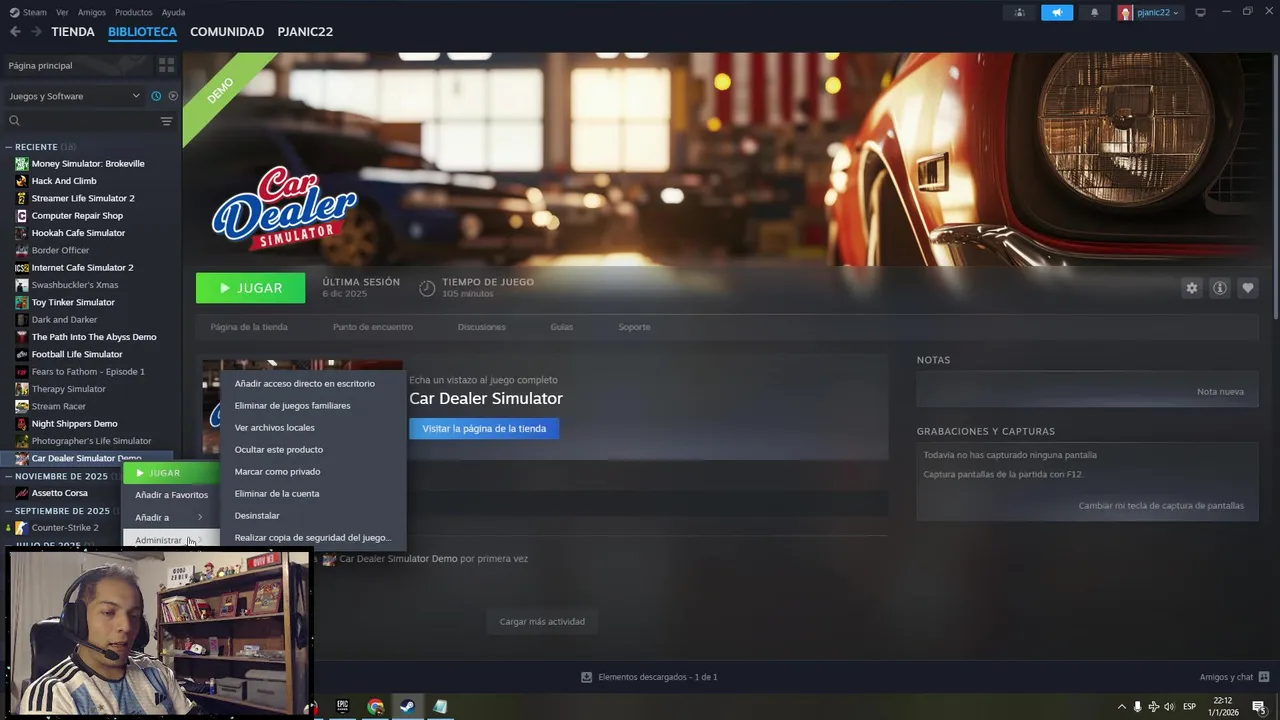This screenshot has width=1280, height=720.
Task: Open pjanic22 account dropdown
Action: 1148,12
